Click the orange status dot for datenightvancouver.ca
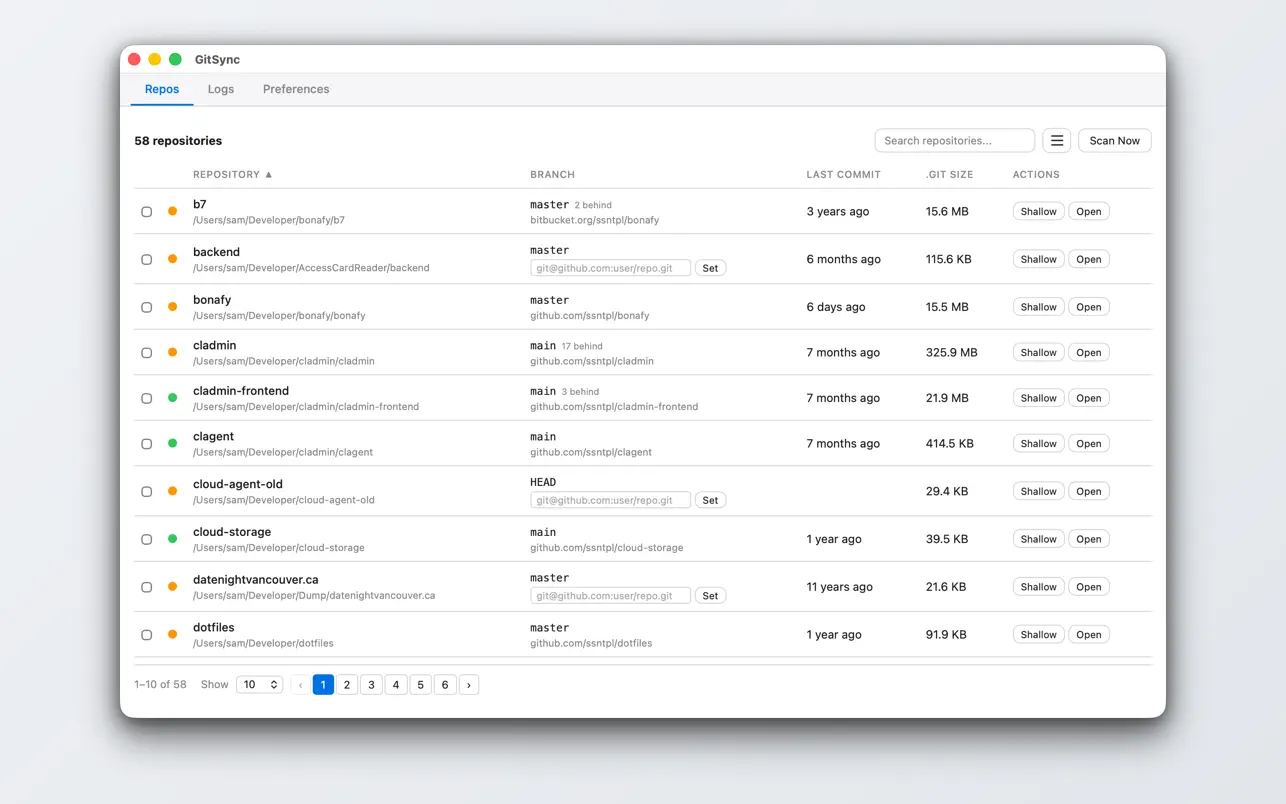 pyautogui.click(x=172, y=587)
